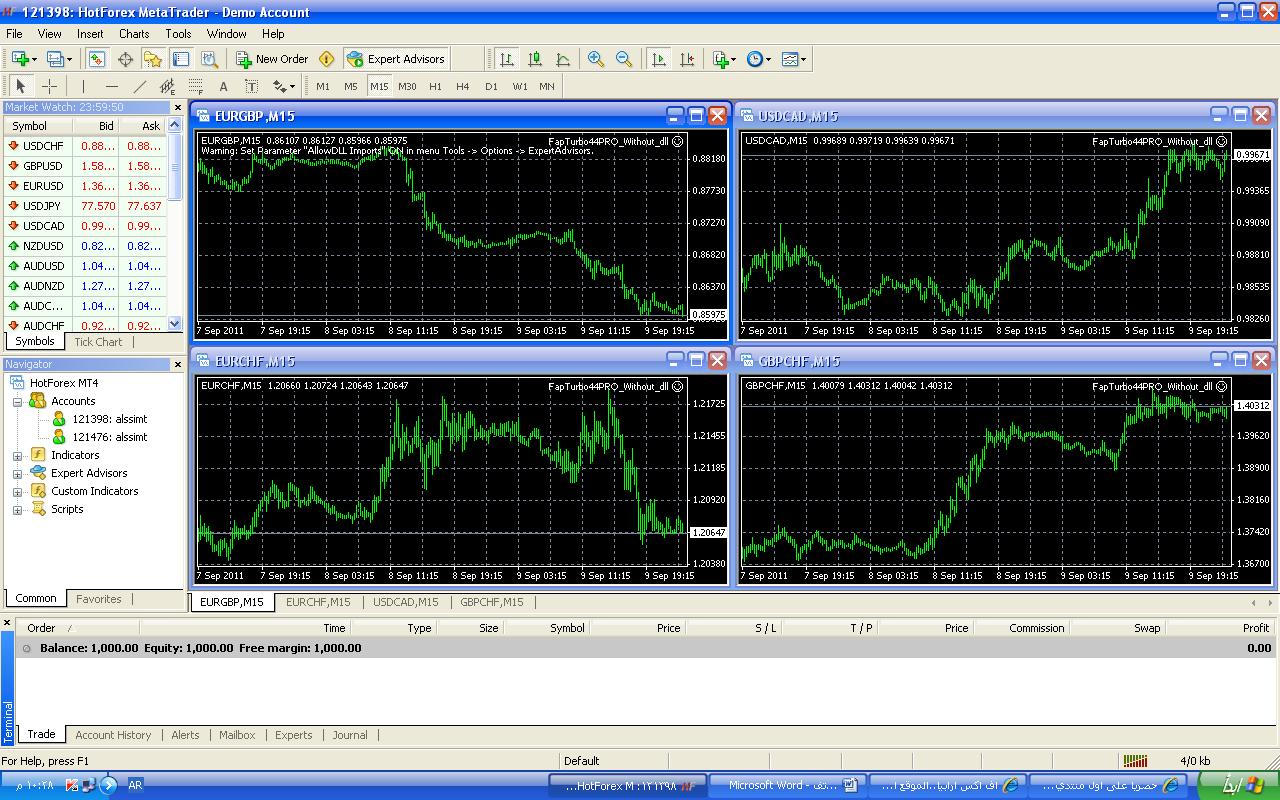Open the New Chart dropdown
This screenshot has height=800, width=1280.
(x=24, y=59)
